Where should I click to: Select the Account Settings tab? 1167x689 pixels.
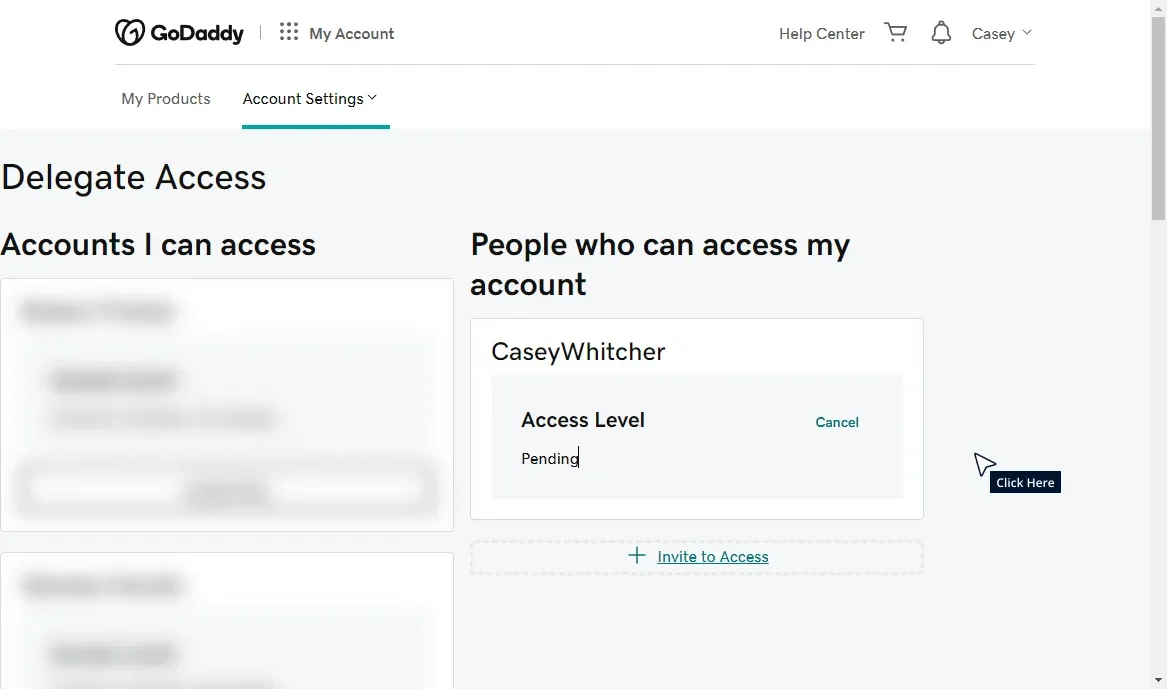(304, 98)
